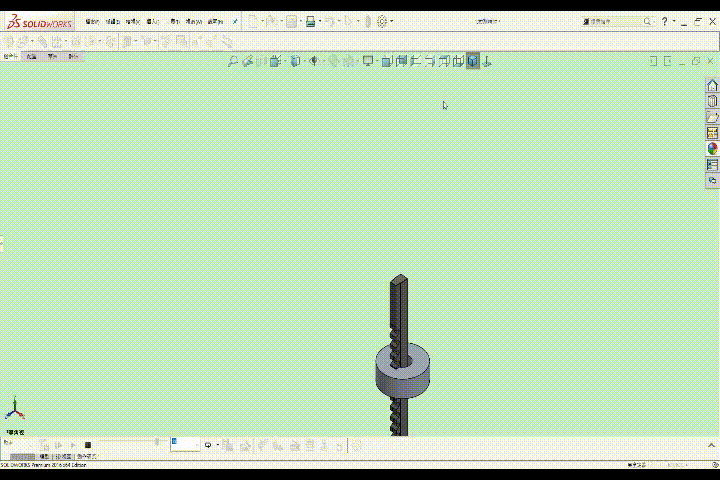Click the Zoom to Fit magnifier icon
The width and height of the screenshot is (720, 480).
click(x=233, y=61)
